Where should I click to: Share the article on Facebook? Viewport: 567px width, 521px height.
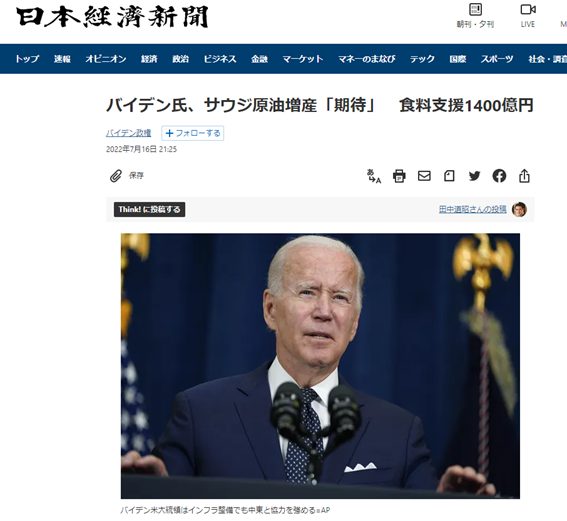coord(499,176)
